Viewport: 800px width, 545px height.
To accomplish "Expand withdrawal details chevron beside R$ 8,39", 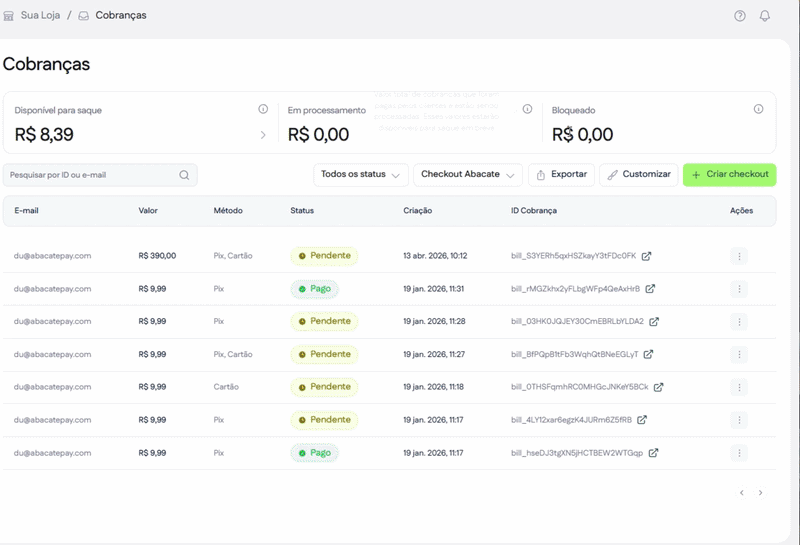I will (x=263, y=135).
